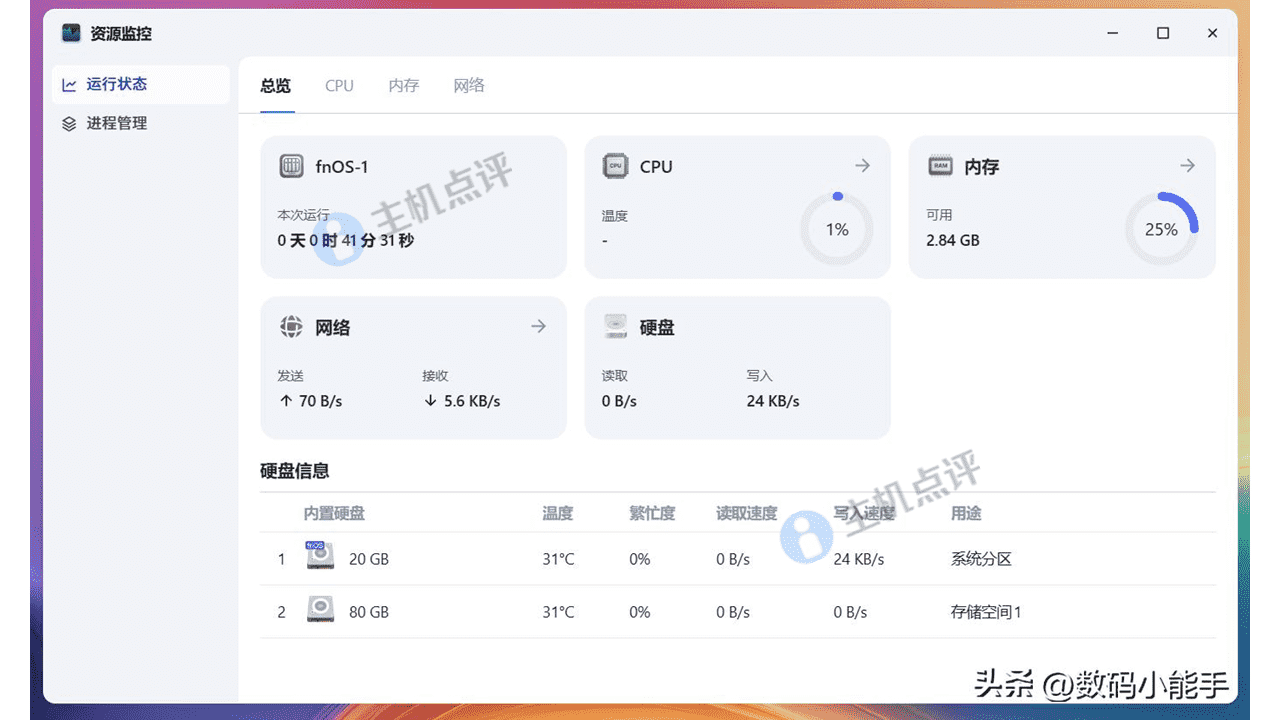
Task: Switch to the 总览 tab
Action: click(x=275, y=86)
